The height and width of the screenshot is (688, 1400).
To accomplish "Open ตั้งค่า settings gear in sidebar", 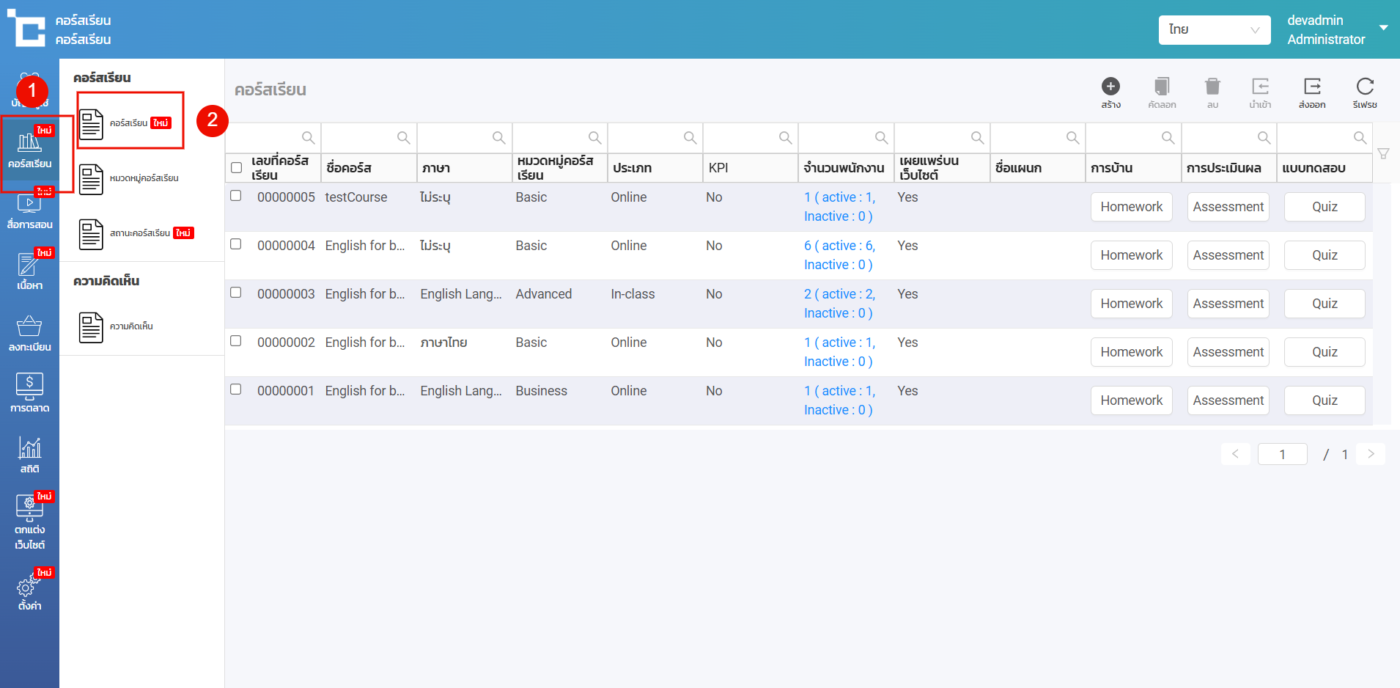I will tap(30, 593).
